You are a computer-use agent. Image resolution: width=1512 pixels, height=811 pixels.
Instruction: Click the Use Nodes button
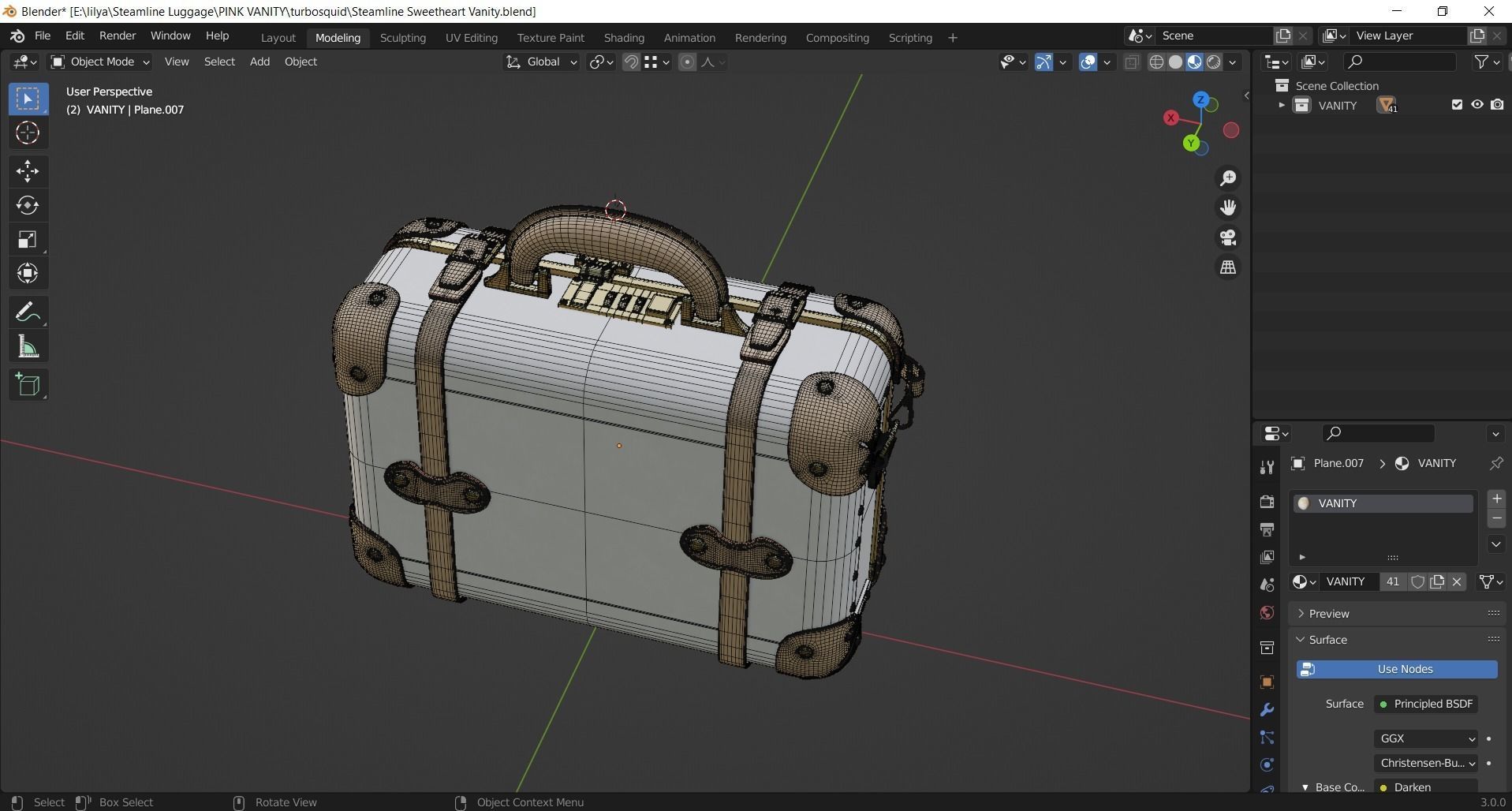coord(1397,669)
